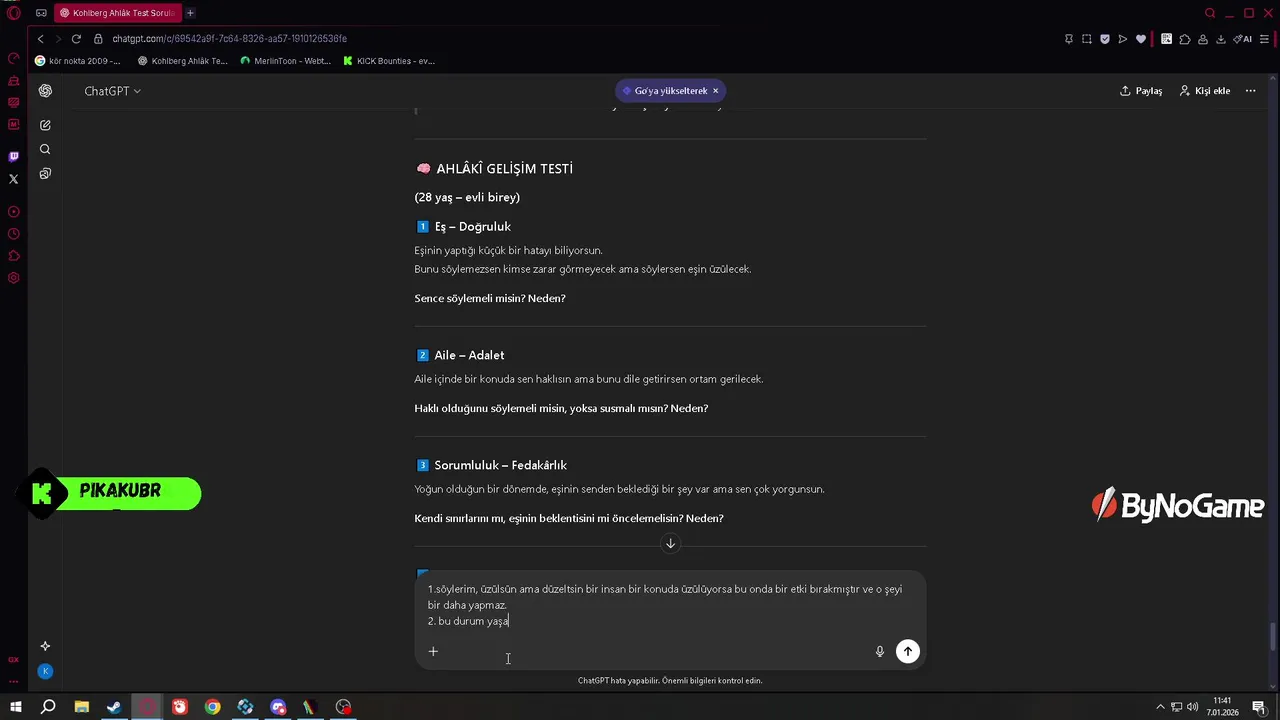
Task: Open the taskbar volume control
Action: (x=1193, y=707)
